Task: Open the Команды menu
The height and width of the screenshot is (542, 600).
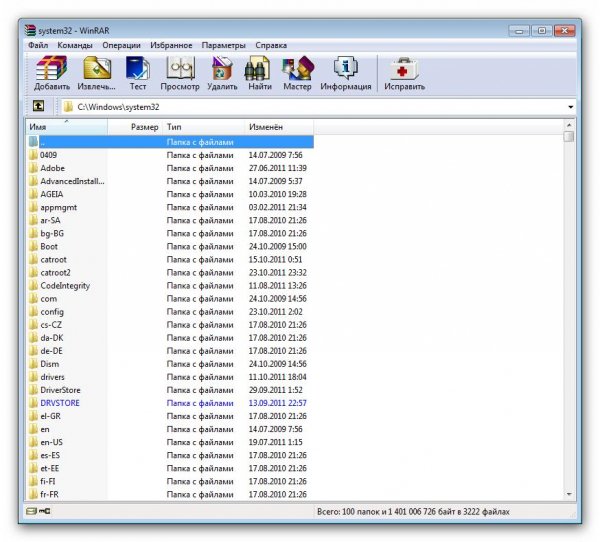Action: tap(75, 45)
